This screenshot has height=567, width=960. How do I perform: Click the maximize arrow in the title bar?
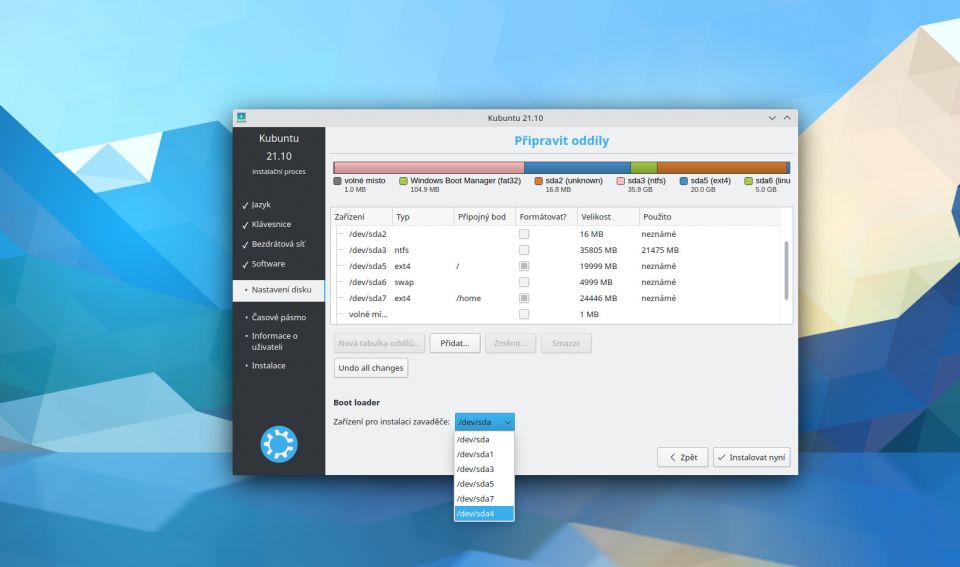click(787, 118)
